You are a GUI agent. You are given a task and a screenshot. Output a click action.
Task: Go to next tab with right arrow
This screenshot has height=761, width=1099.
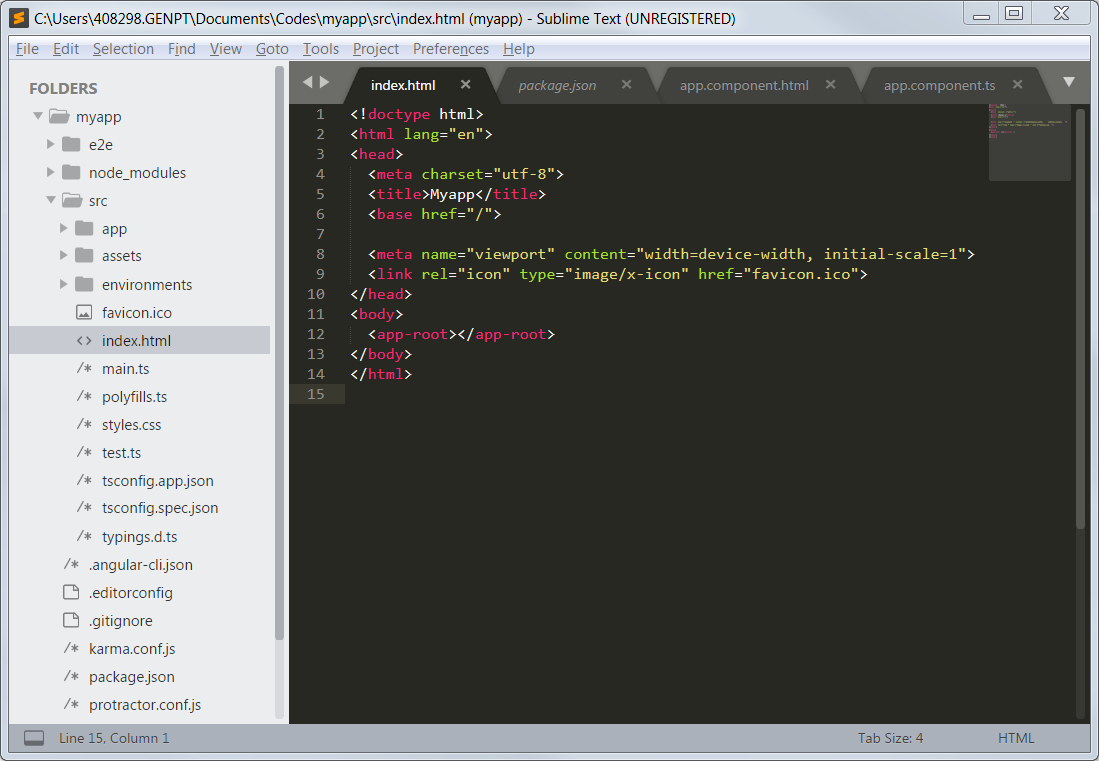pyautogui.click(x=324, y=82)
